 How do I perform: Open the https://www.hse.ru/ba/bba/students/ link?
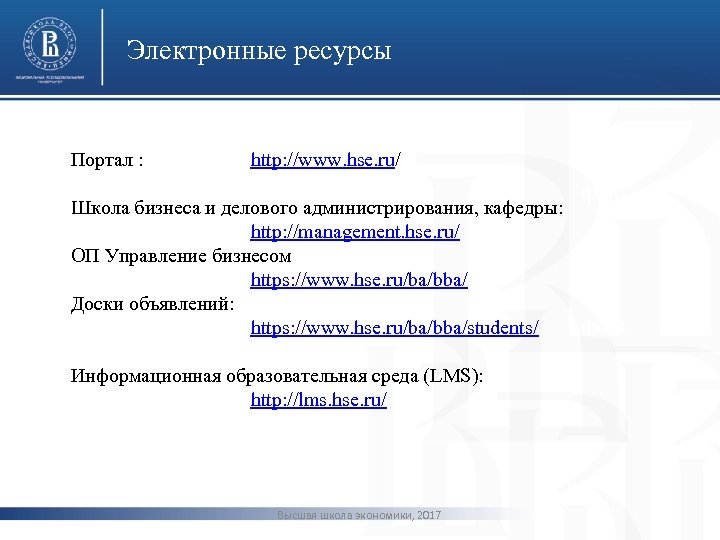tap(394, 327)
